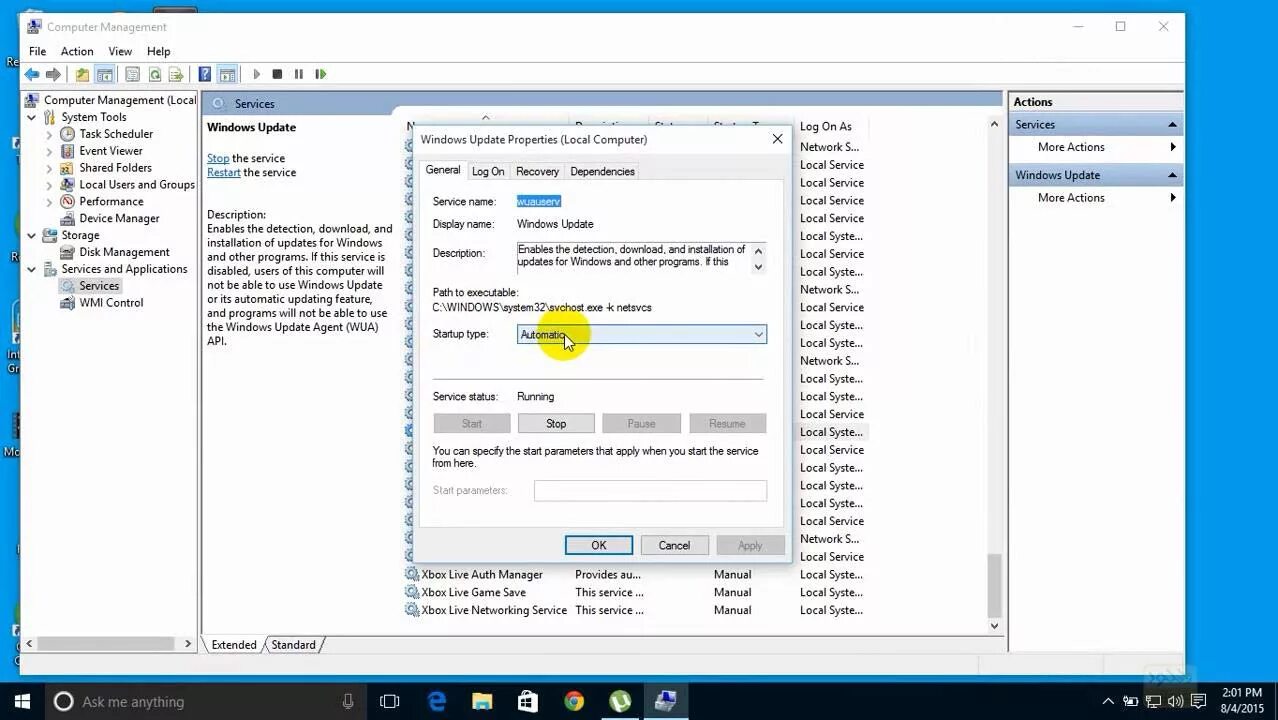
Task: Click the Properties toolbar icon
Action: (x=132, y=74)
